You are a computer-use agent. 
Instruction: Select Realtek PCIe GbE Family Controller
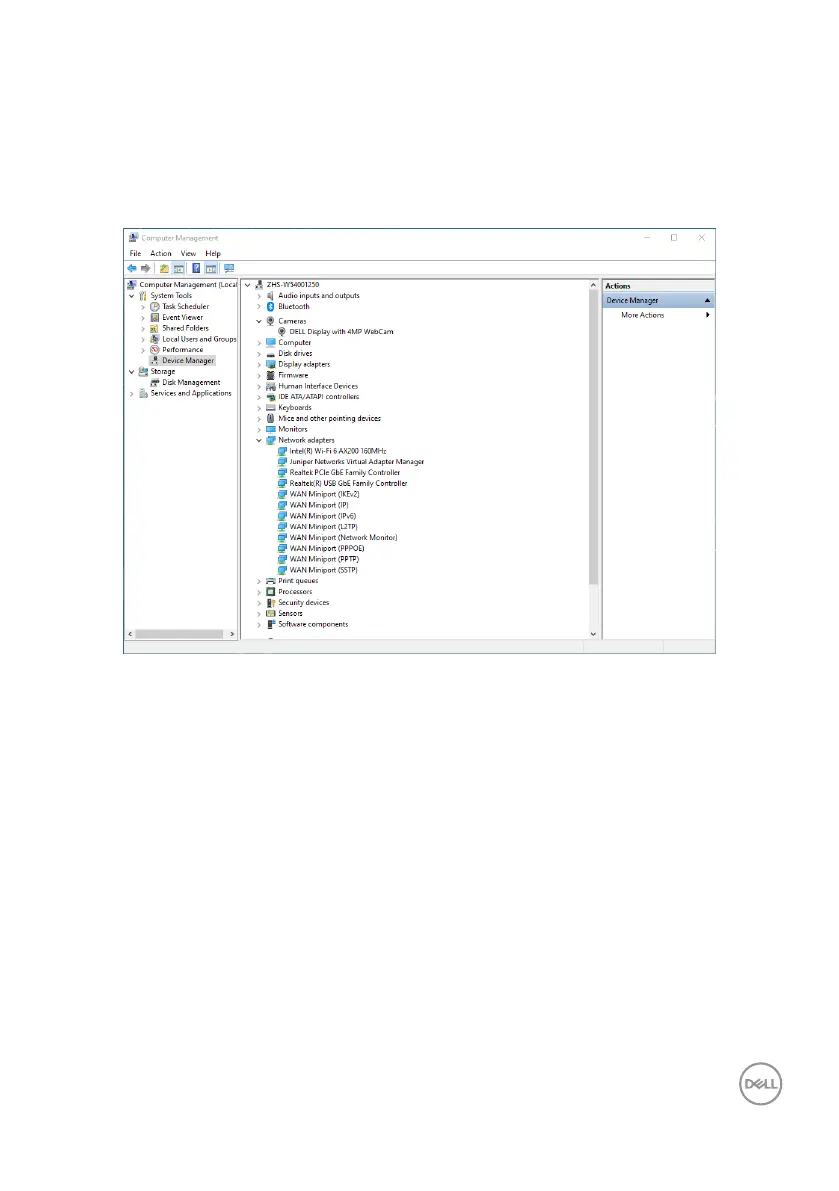(345, 472)
